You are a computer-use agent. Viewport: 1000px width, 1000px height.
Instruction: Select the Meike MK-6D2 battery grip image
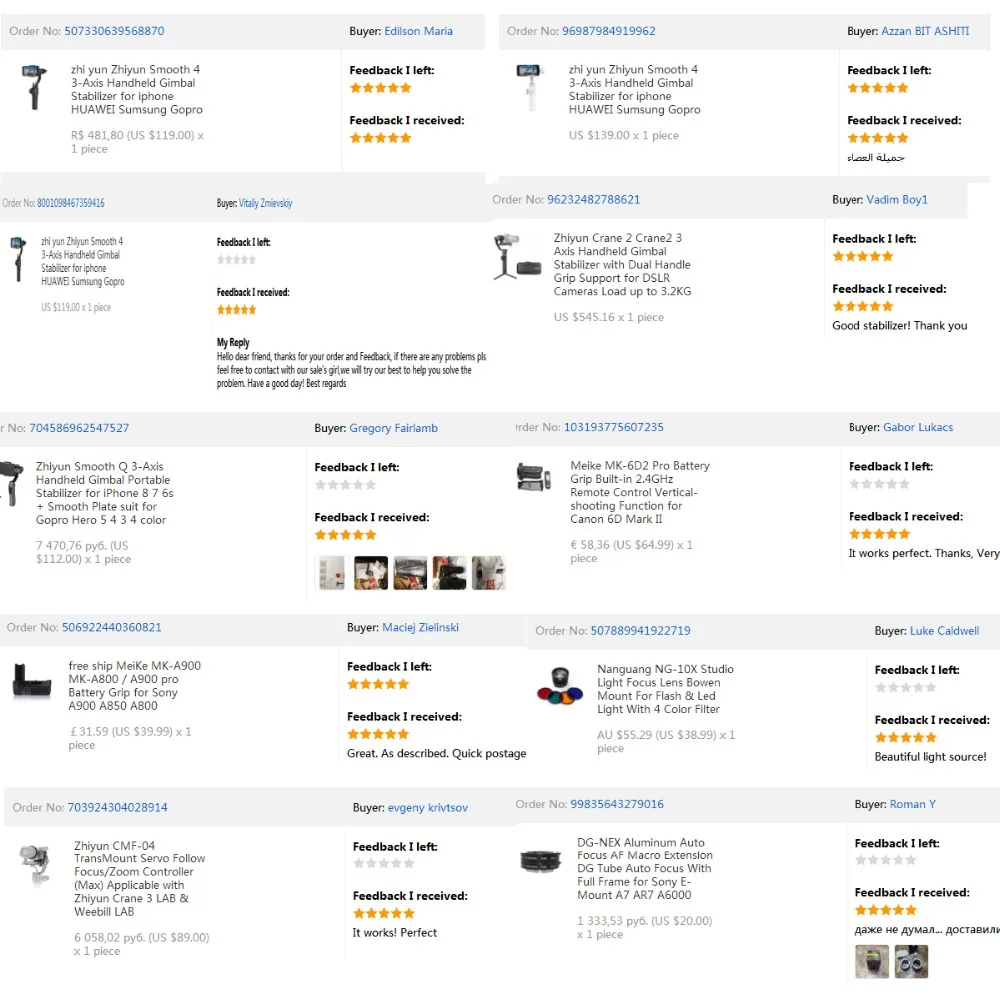pos(533,477)
